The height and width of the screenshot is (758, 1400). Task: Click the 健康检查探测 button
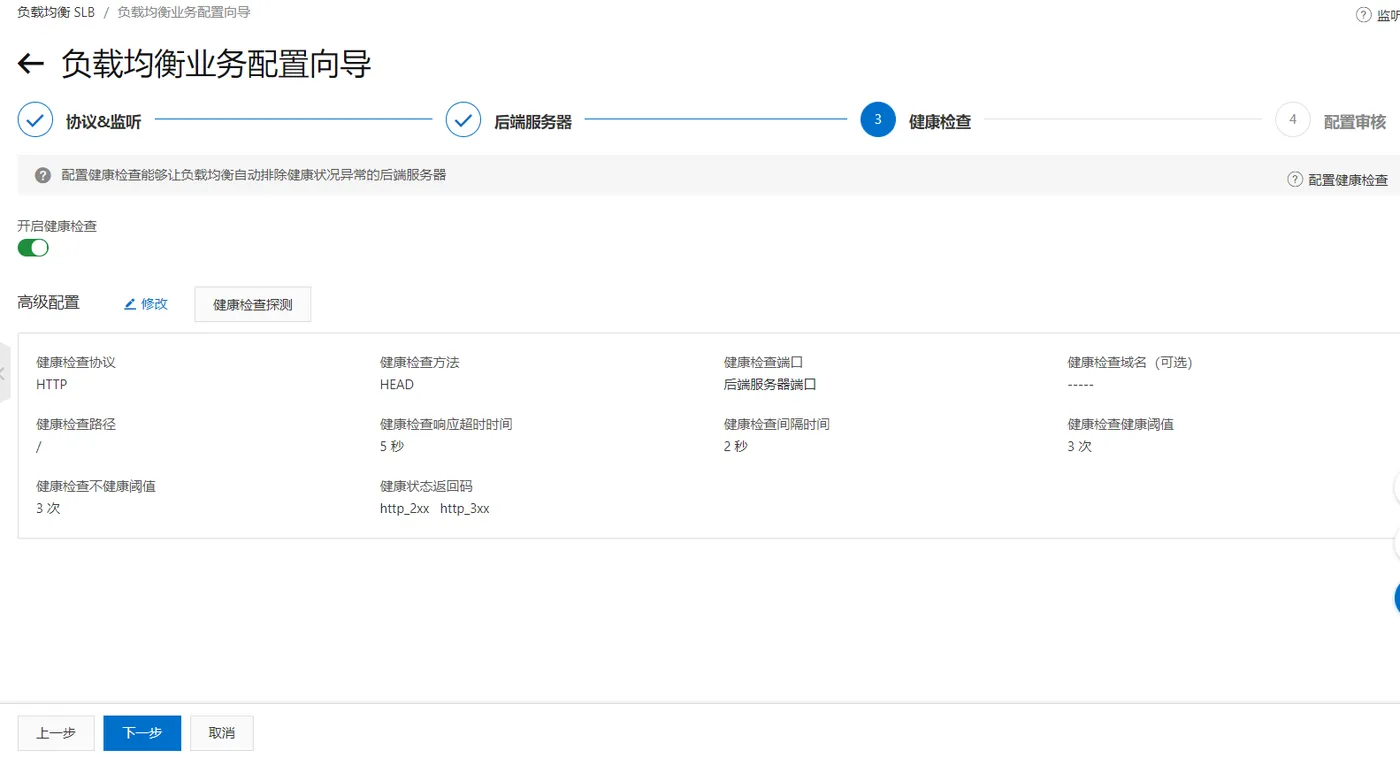(x=253, y=305)
